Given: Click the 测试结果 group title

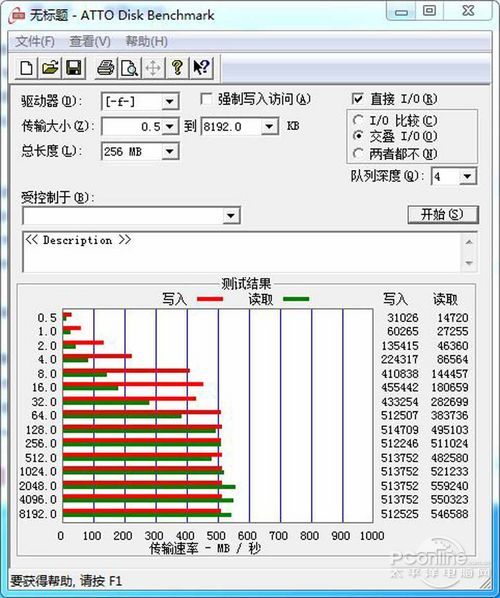Looking at the screenshot, I should tap(246, 284).
